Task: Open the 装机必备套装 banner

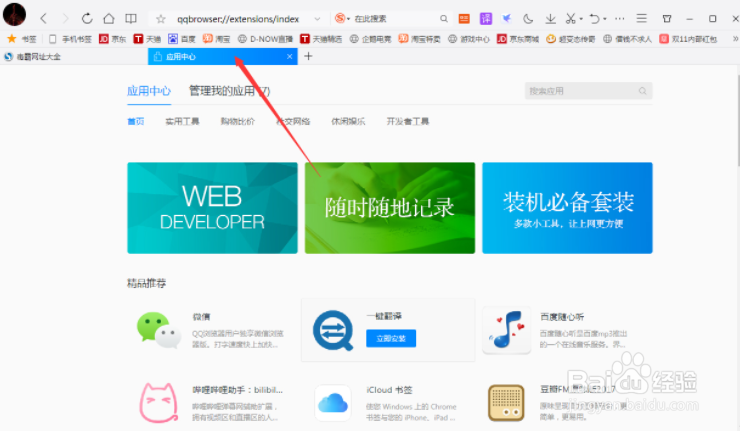Action: tap(567, 208)
